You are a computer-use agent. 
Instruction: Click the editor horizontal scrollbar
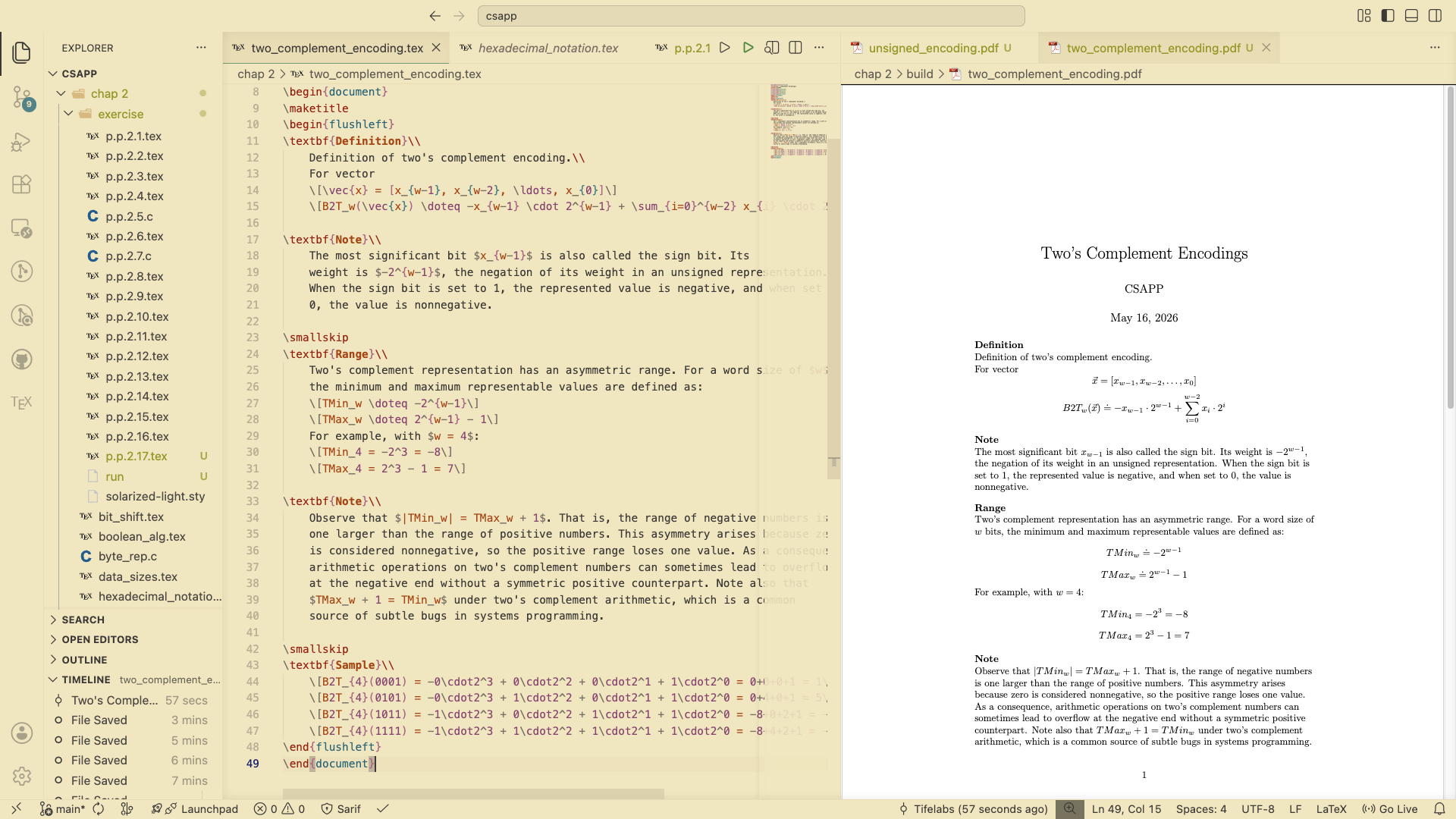tap(473, 793)
